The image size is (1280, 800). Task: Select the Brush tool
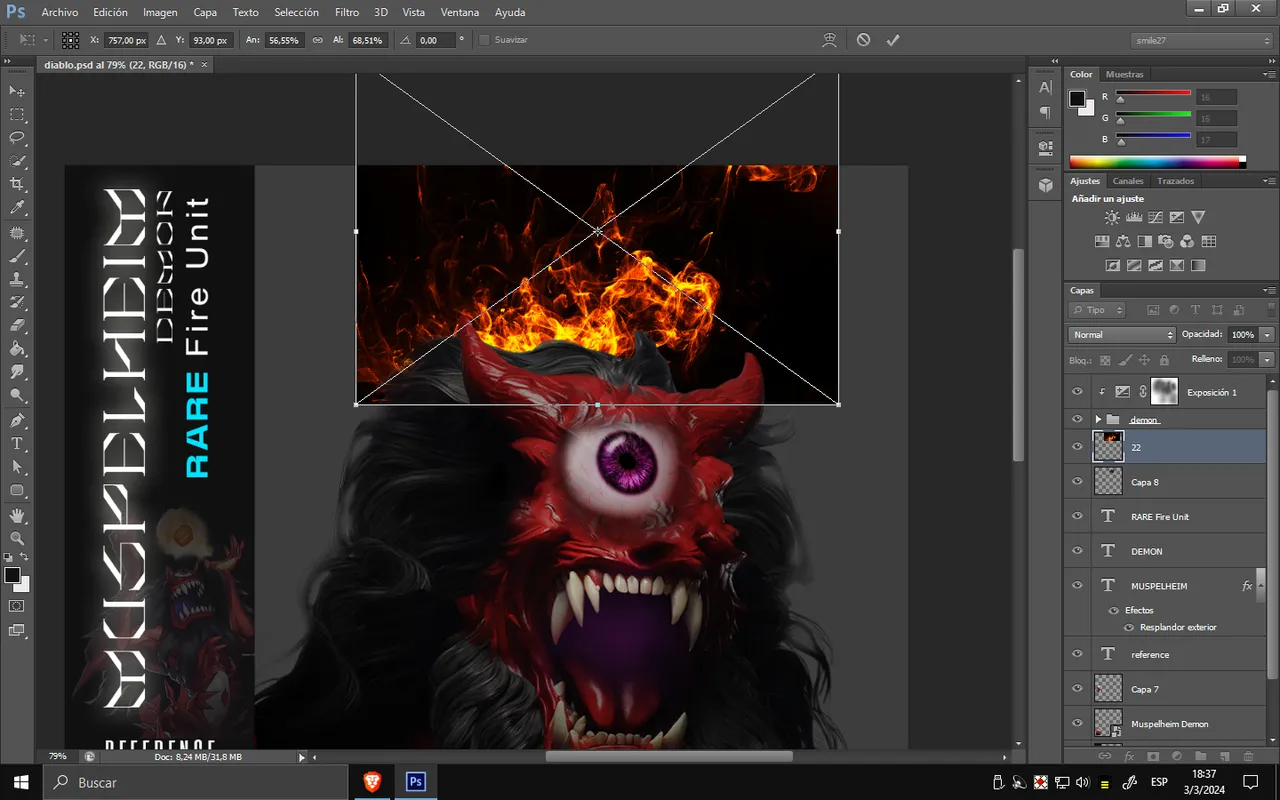[x=17, y=256]
